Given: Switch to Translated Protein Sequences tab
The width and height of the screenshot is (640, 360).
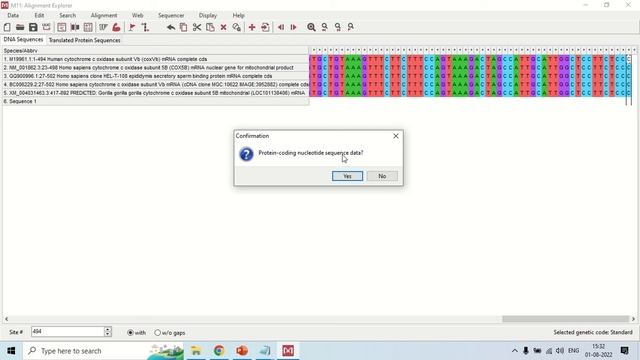Looking at the screenshot, I should (x=84, y=40).
